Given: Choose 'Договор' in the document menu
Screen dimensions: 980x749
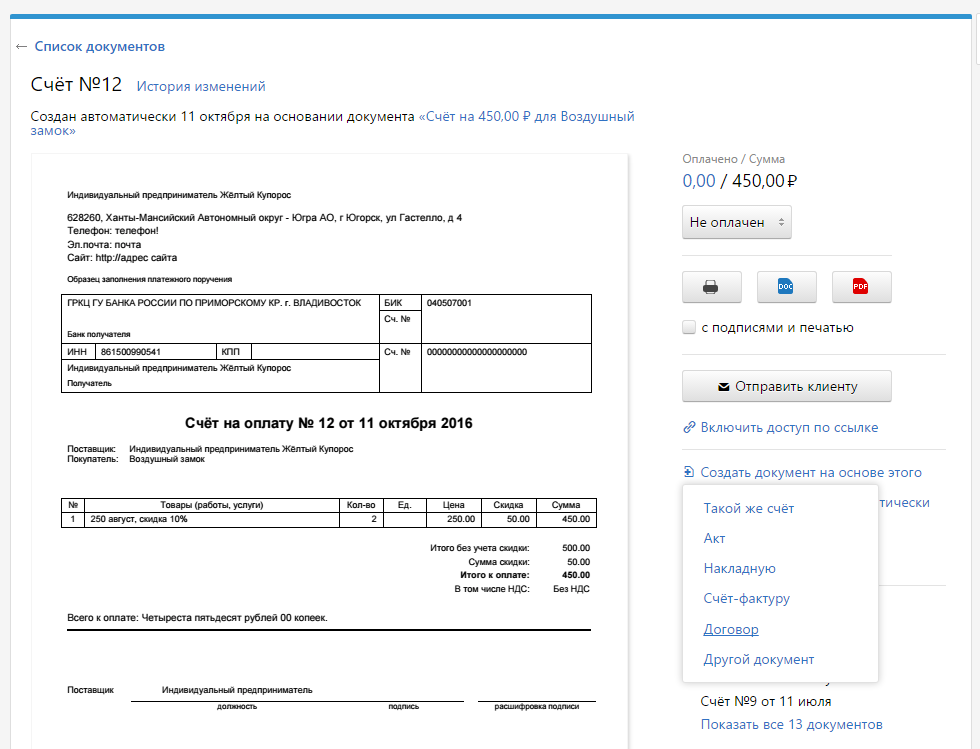Looking at the screenshot, I should 731,629.
